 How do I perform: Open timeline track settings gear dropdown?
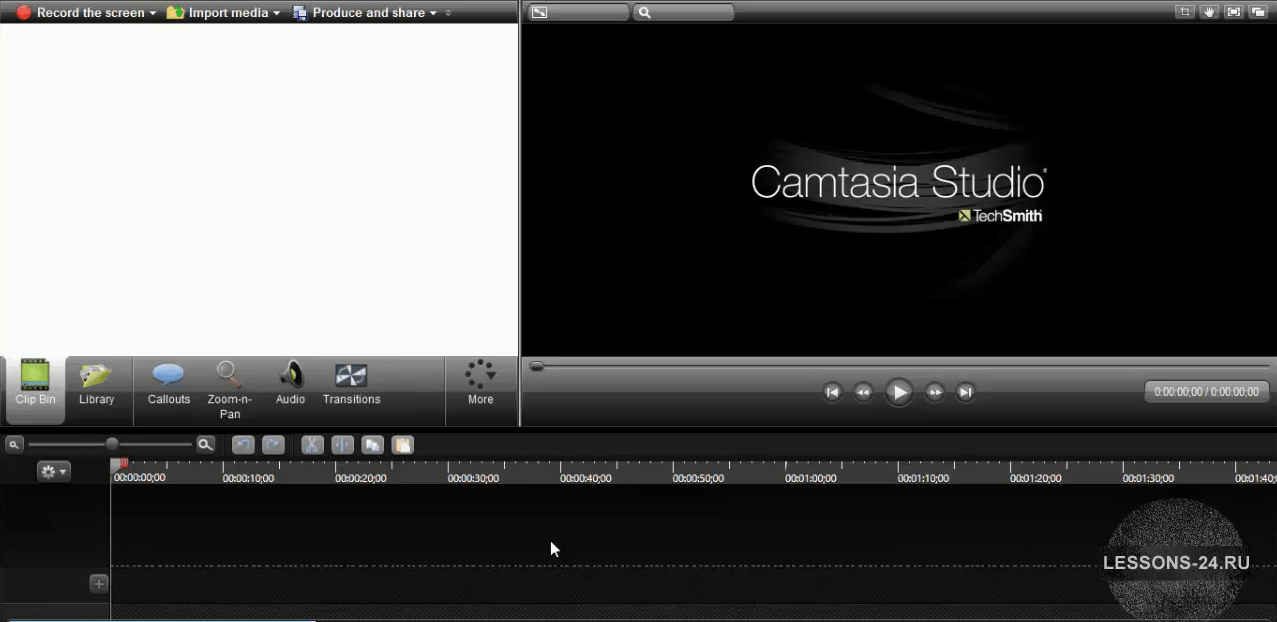pos(53,472)
